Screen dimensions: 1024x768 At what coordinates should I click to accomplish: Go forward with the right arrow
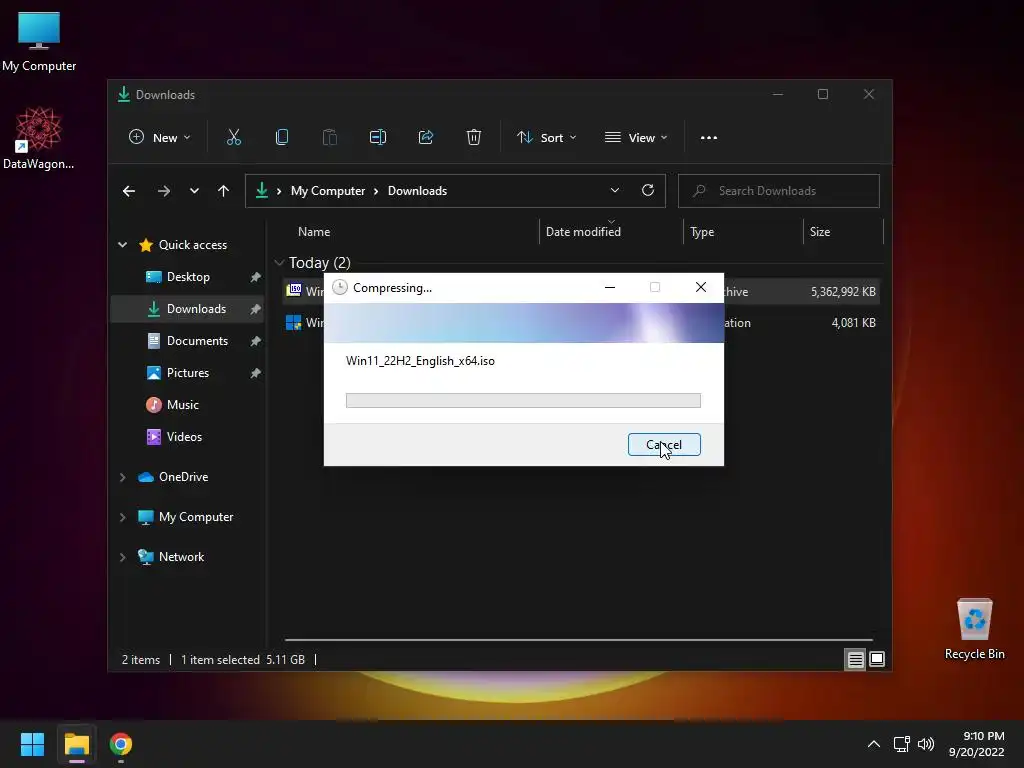164,191
